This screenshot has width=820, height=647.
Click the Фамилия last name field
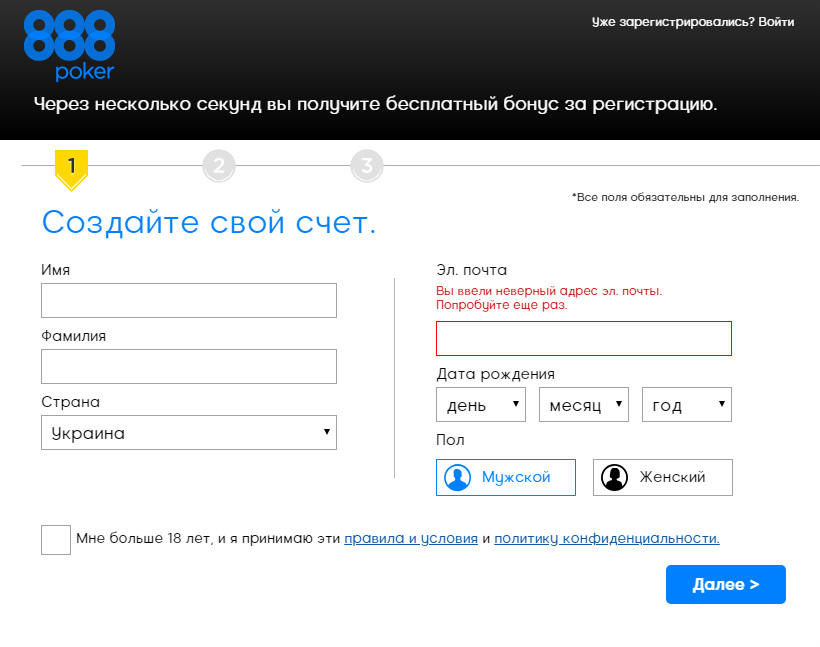coord(188,366)
